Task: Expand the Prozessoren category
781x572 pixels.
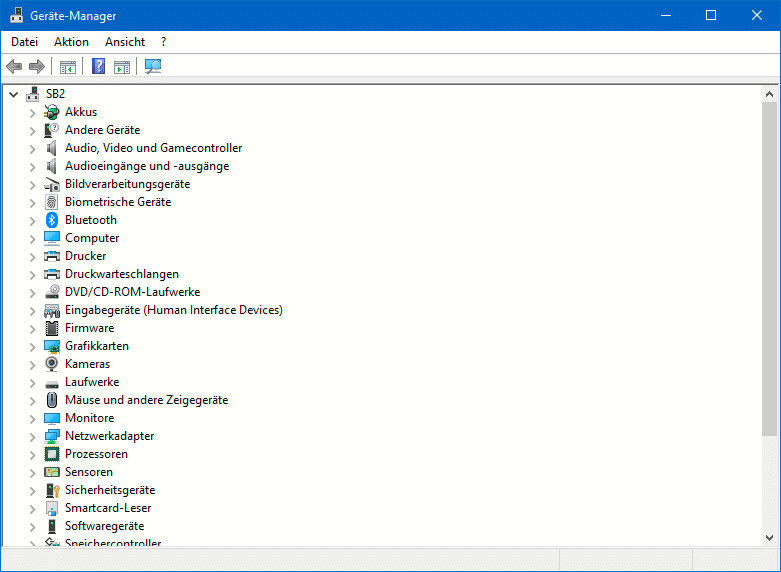Action: click(32, 455)
